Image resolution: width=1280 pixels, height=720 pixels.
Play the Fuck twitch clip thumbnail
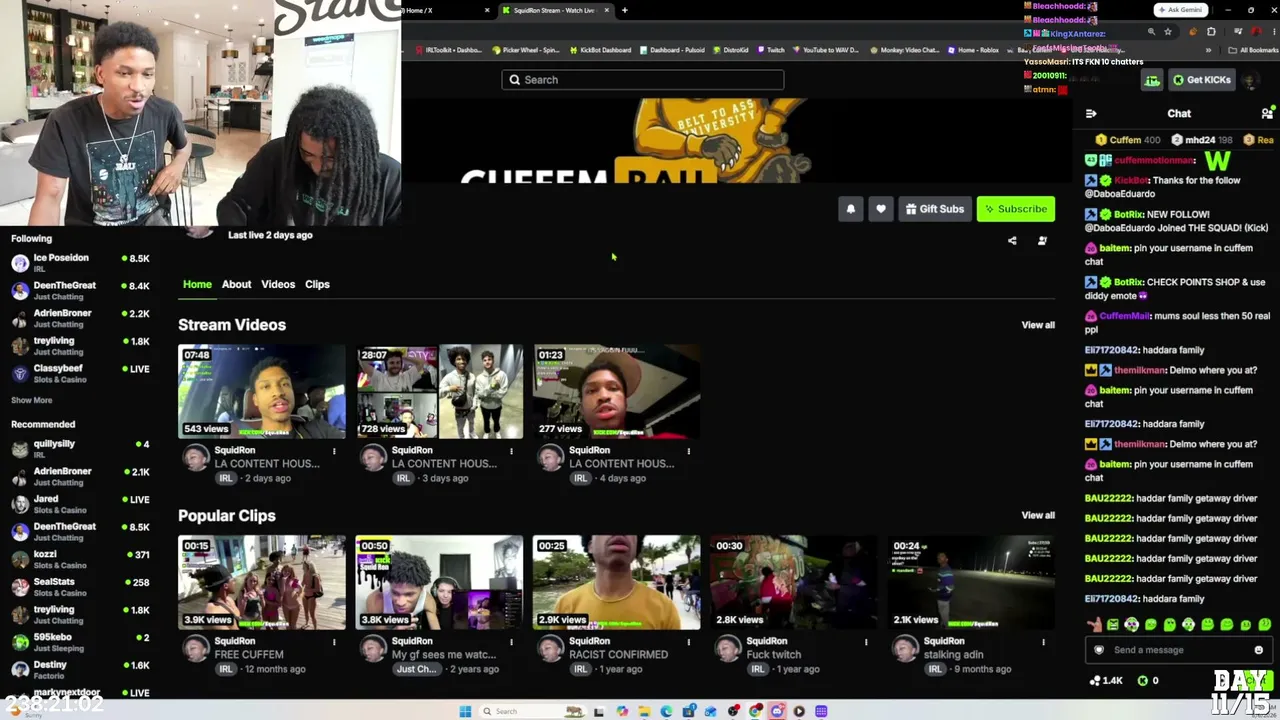(794, 583)
